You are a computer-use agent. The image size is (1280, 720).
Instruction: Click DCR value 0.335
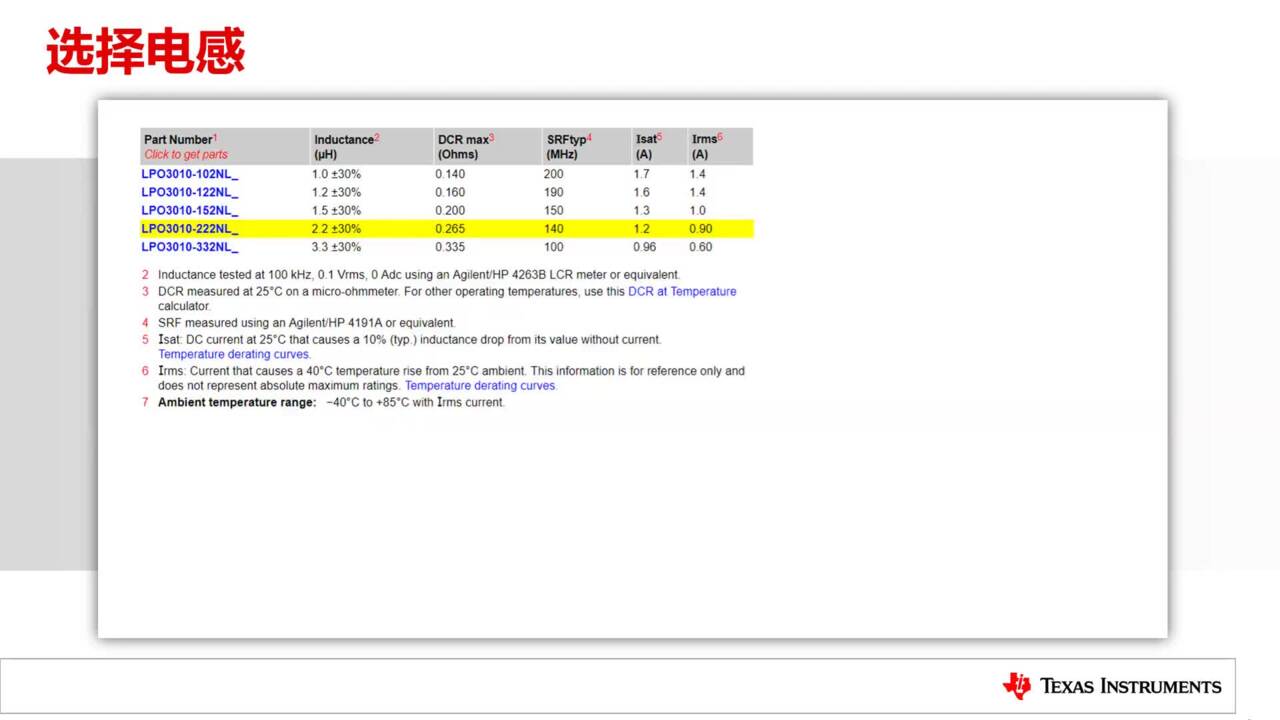[450, 247]
